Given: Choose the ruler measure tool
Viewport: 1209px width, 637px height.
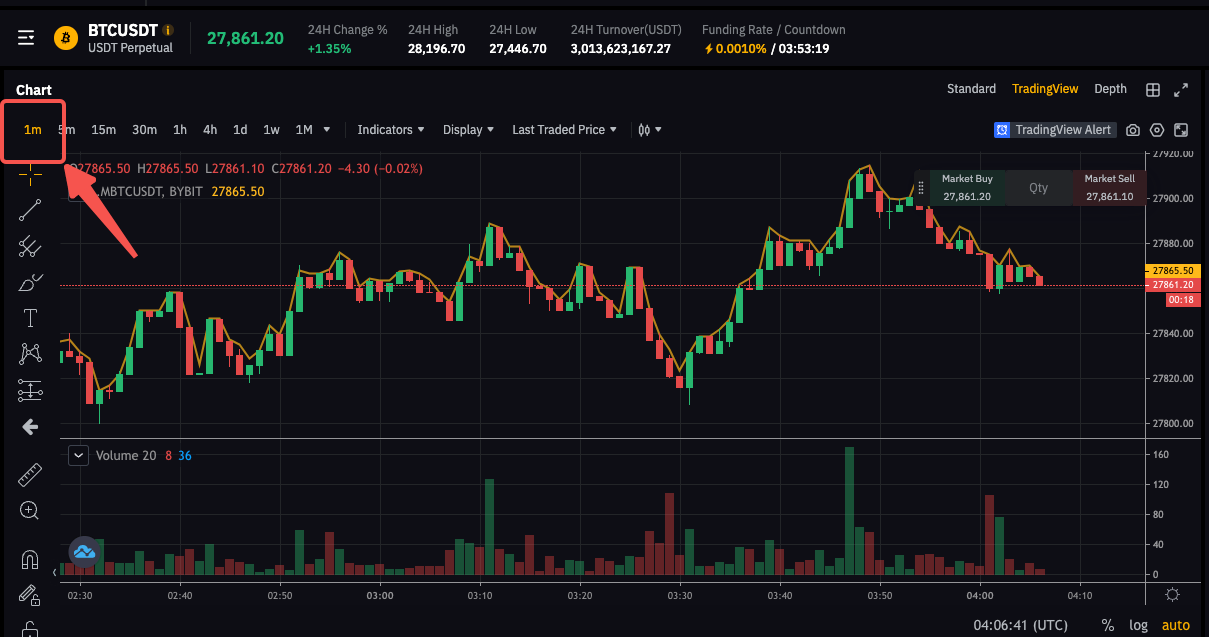Looking at the screenshot, I should 30,474.
